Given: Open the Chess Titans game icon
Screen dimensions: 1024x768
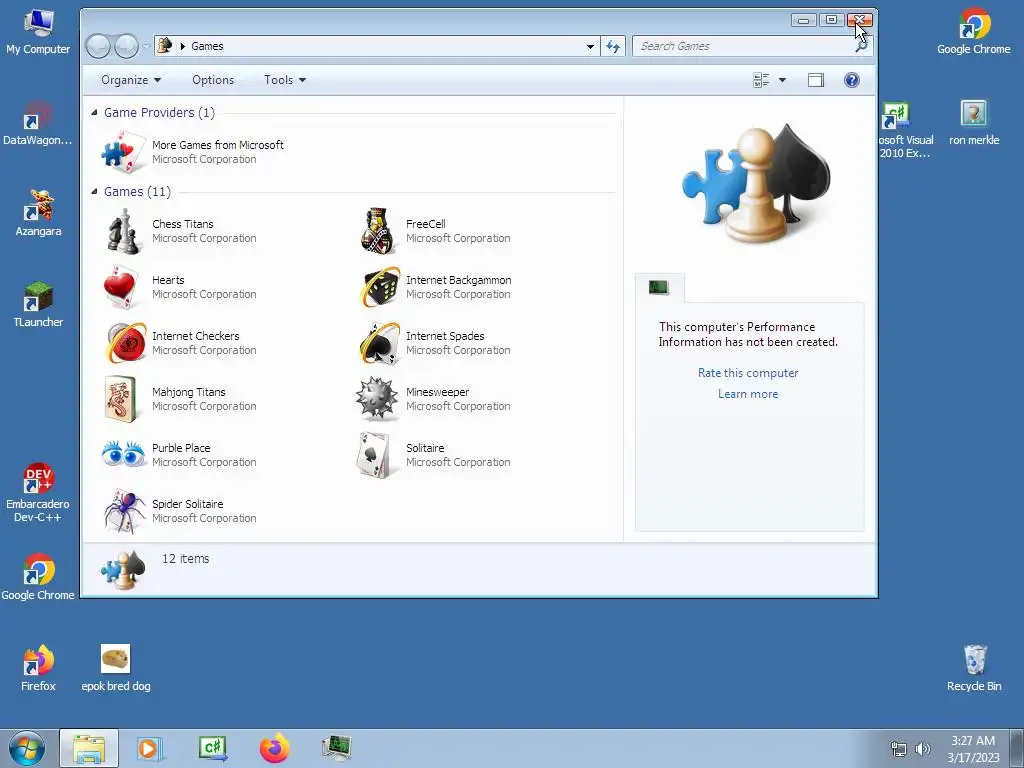Looking at the screenshot, I should click(123, 231).
